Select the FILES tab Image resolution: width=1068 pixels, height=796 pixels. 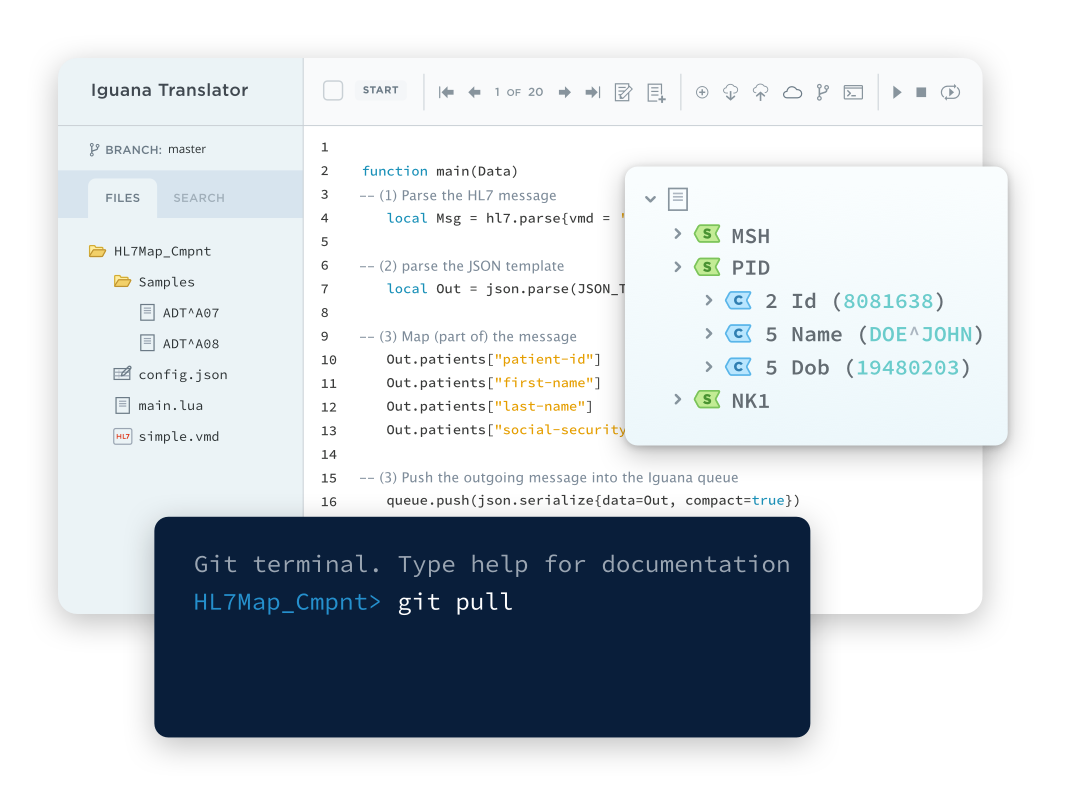(122, 198)
